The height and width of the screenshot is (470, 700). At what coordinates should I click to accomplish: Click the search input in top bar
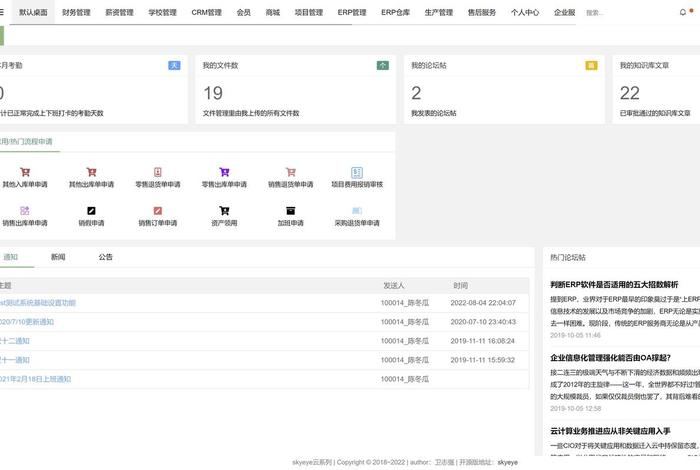(625, 13)
